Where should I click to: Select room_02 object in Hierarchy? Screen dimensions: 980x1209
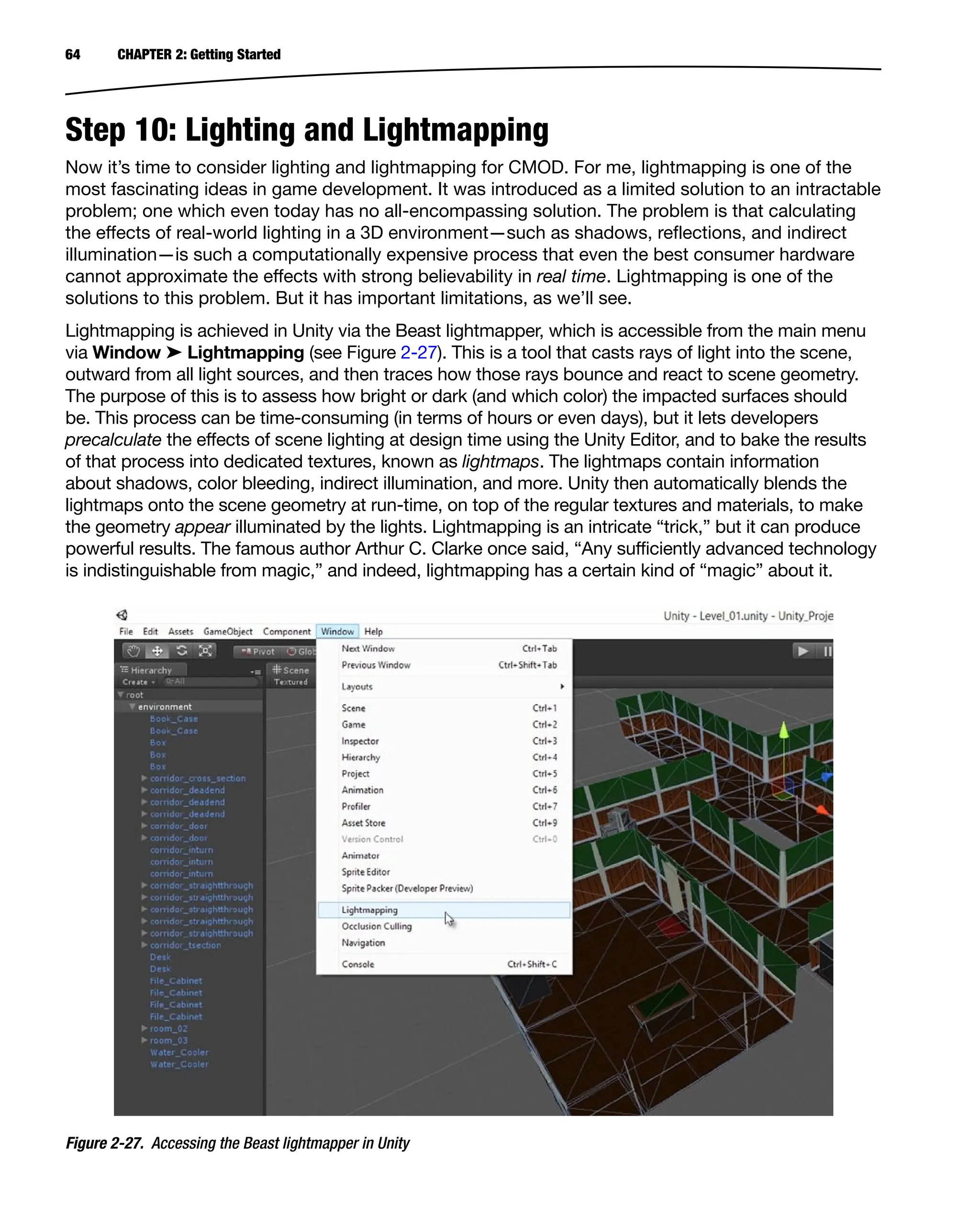click(168, 1028)
